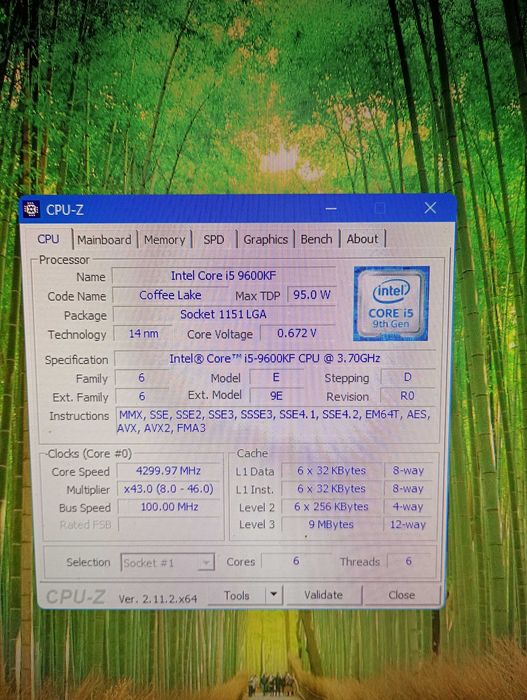Open the About tab

coord(362,239)
